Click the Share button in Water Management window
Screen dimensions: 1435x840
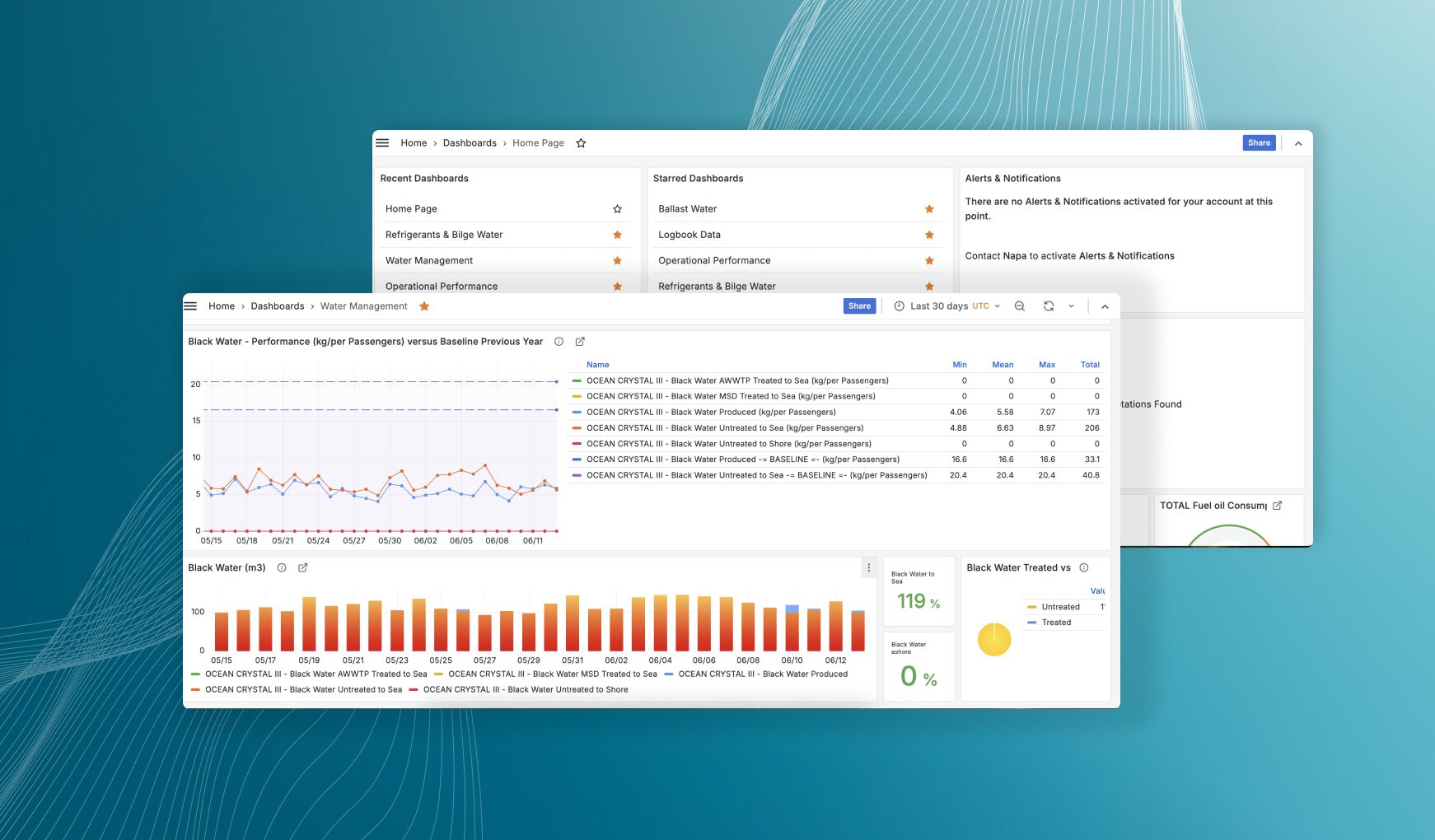(x=859, y=306)
